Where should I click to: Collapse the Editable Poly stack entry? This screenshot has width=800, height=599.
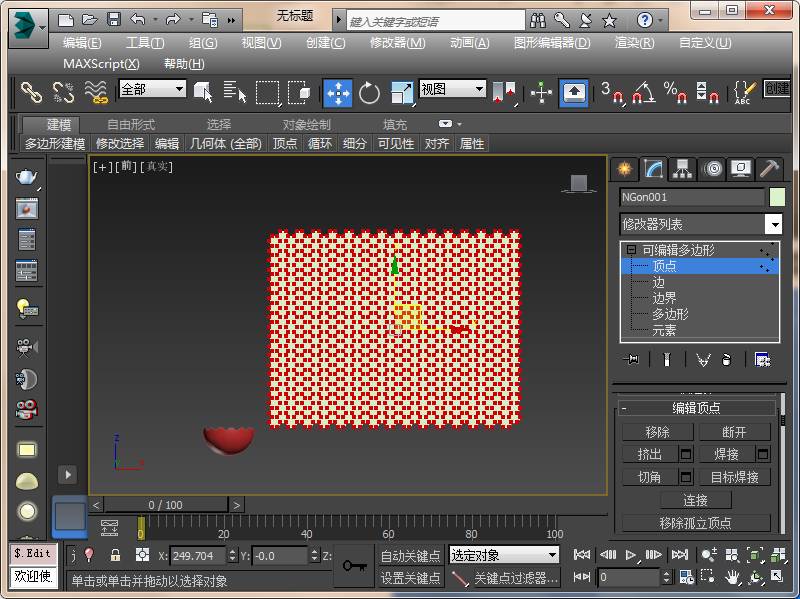click(x=632, y=250)
